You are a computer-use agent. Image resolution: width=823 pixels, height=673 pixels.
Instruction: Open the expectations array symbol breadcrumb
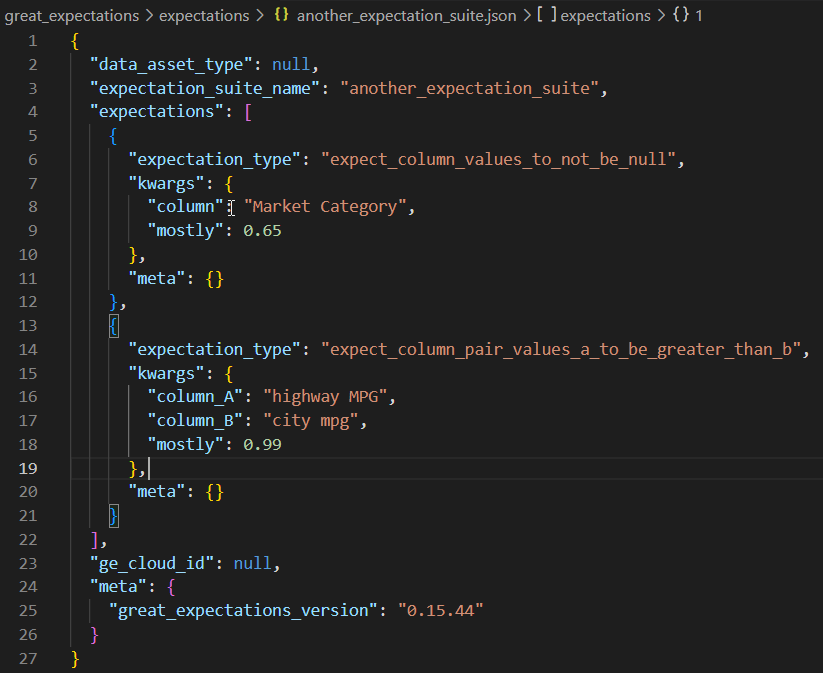coord(604,17)
